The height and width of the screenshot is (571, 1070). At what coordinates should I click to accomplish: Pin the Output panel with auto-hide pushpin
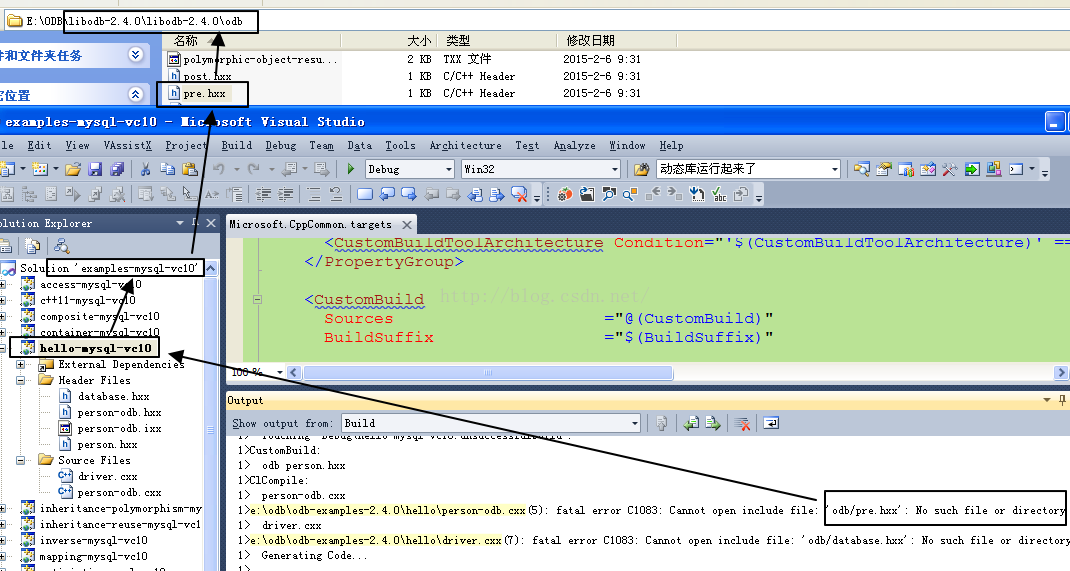click(x=1062, y=400)
